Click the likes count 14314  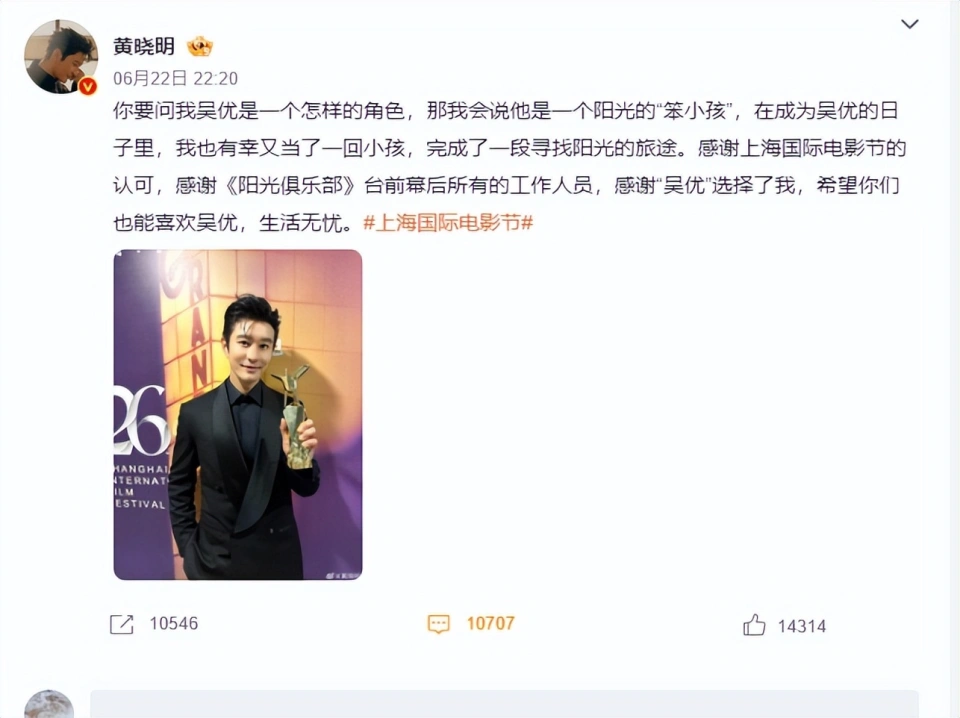[x=802, y=626]
